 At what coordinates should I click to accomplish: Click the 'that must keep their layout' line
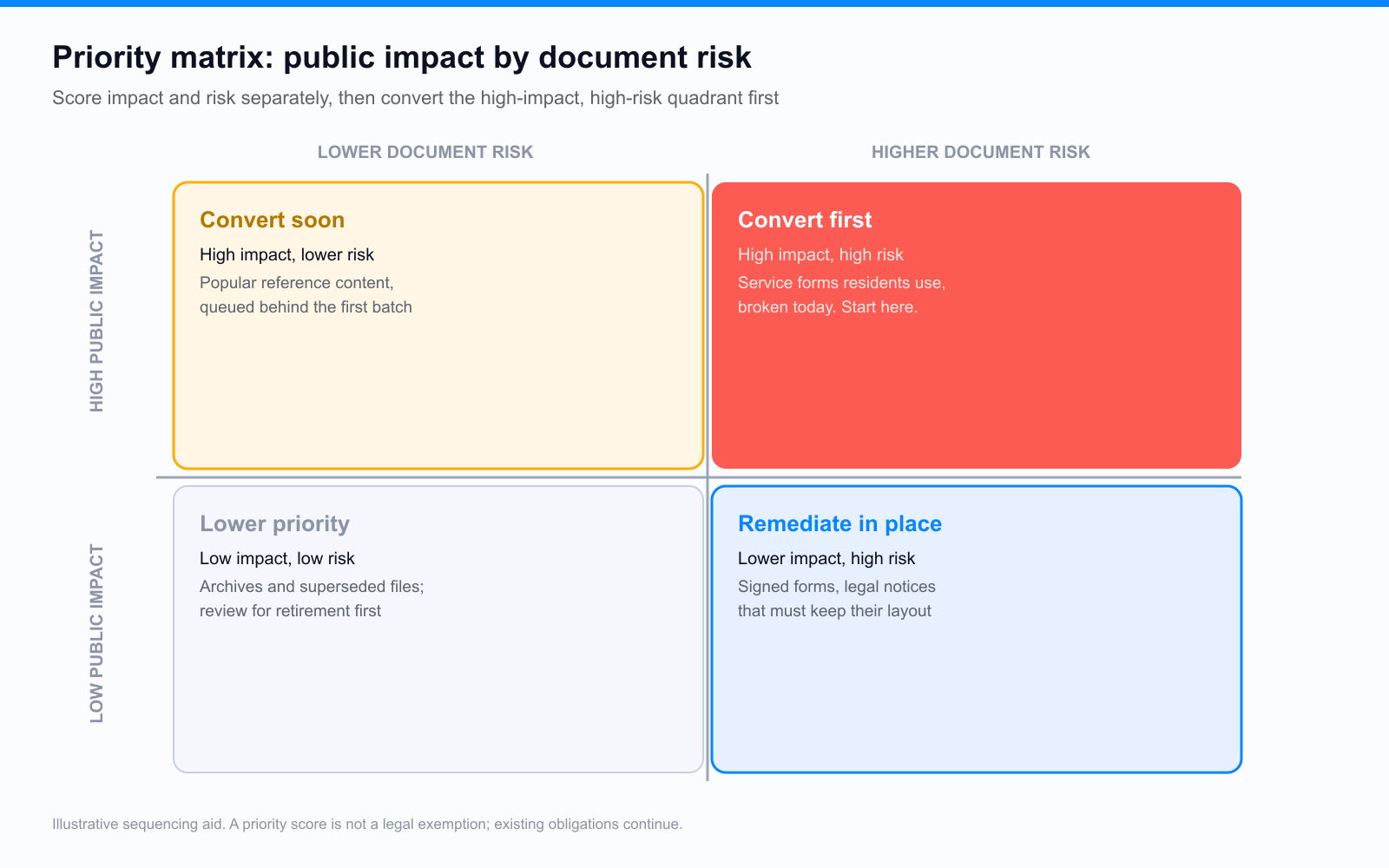tap(834, 610)
